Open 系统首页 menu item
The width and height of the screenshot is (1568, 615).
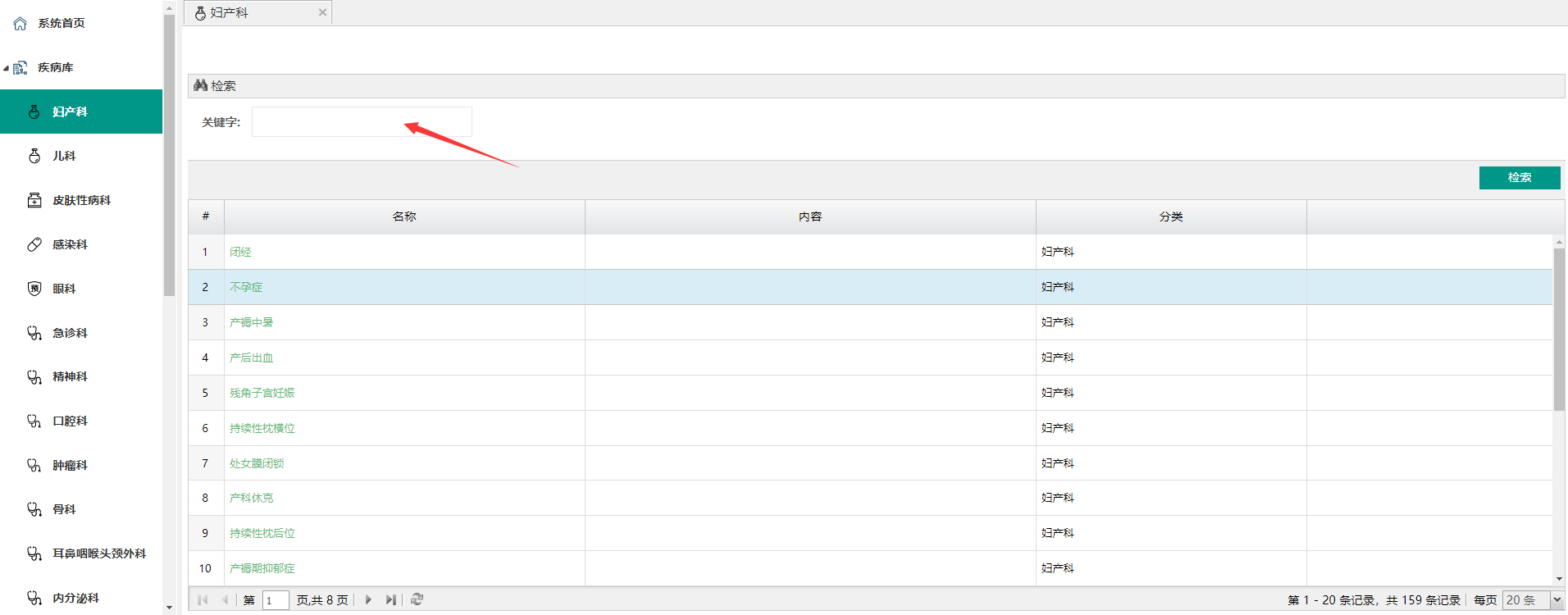click(62, 23)
